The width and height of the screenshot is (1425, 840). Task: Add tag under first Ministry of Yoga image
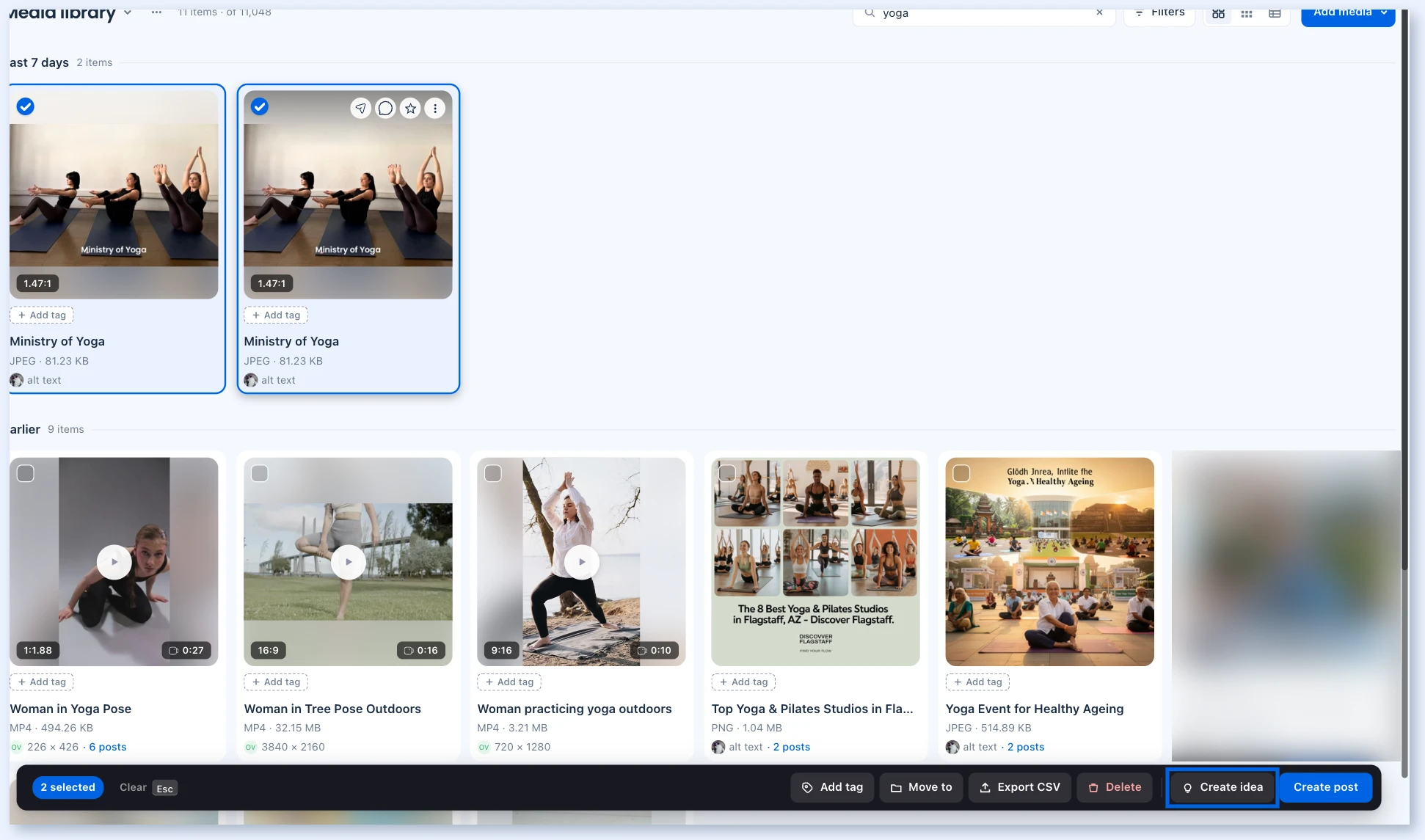(42, 315)
